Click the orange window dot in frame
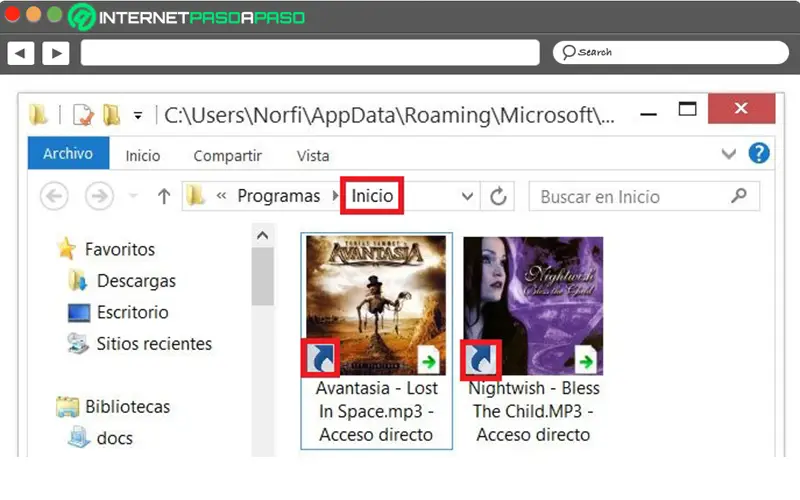 (34, 14)
